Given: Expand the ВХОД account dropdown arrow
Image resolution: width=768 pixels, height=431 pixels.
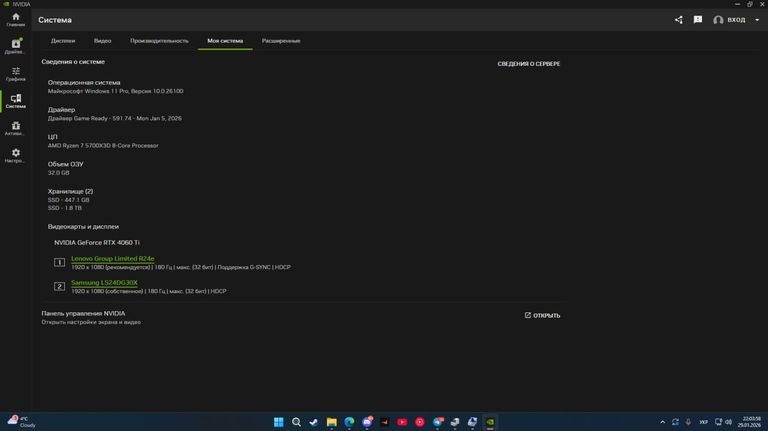Looking at the screenshot, I should [x=757, y=20].
